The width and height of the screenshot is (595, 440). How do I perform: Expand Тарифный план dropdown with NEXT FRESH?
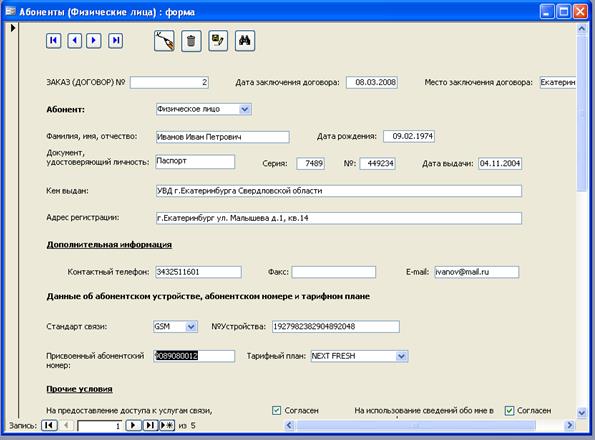click(401, 356)
